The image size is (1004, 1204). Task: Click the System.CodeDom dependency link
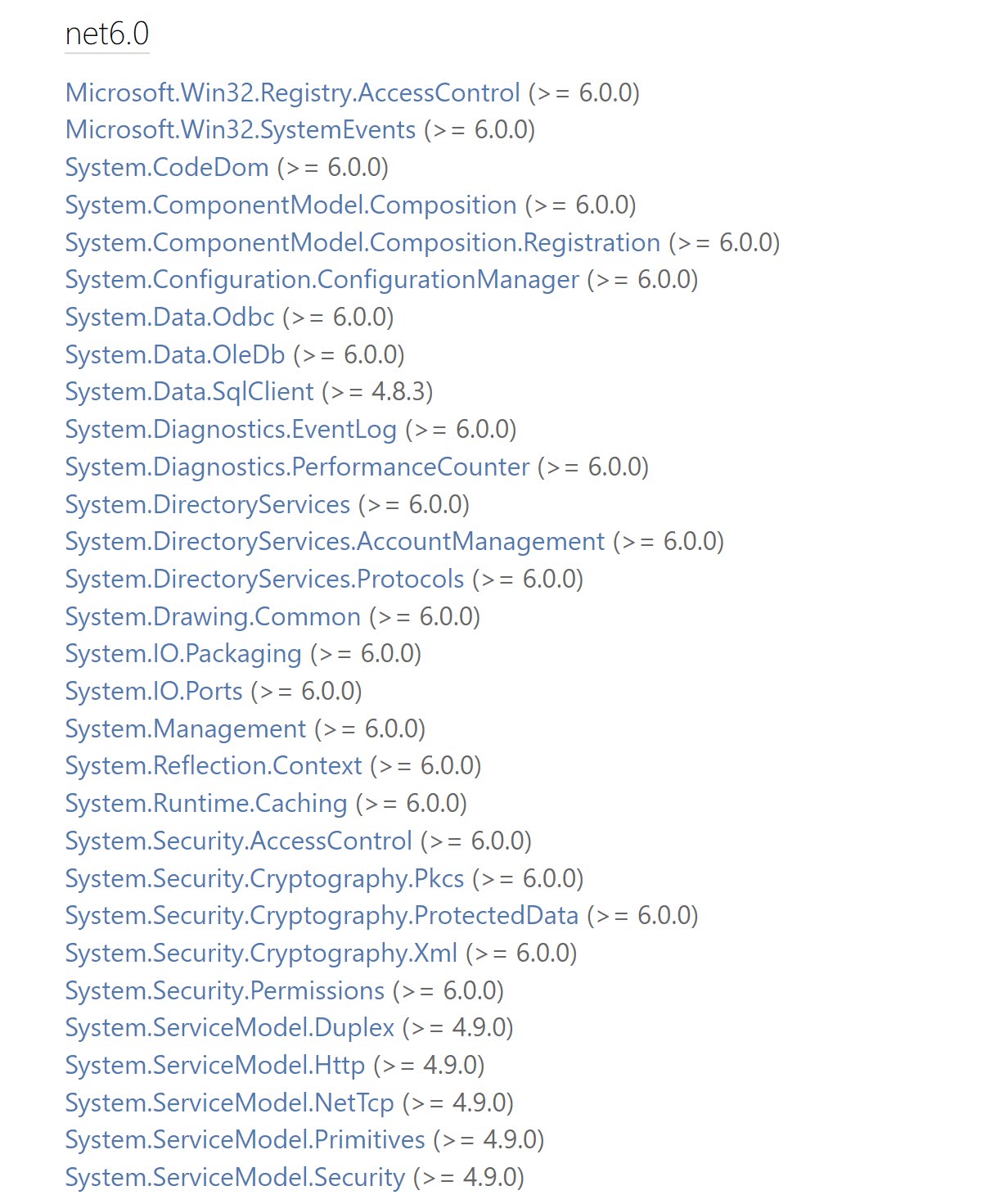(167, 168)
